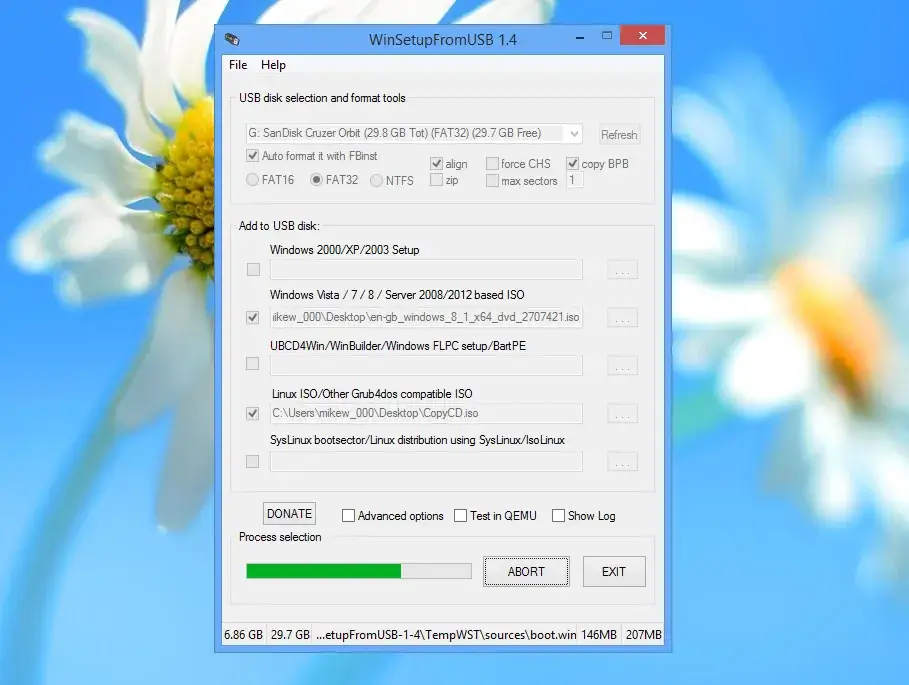Show the process log
The width and height of the screenshot is (909, 685).
click(557, 516)
